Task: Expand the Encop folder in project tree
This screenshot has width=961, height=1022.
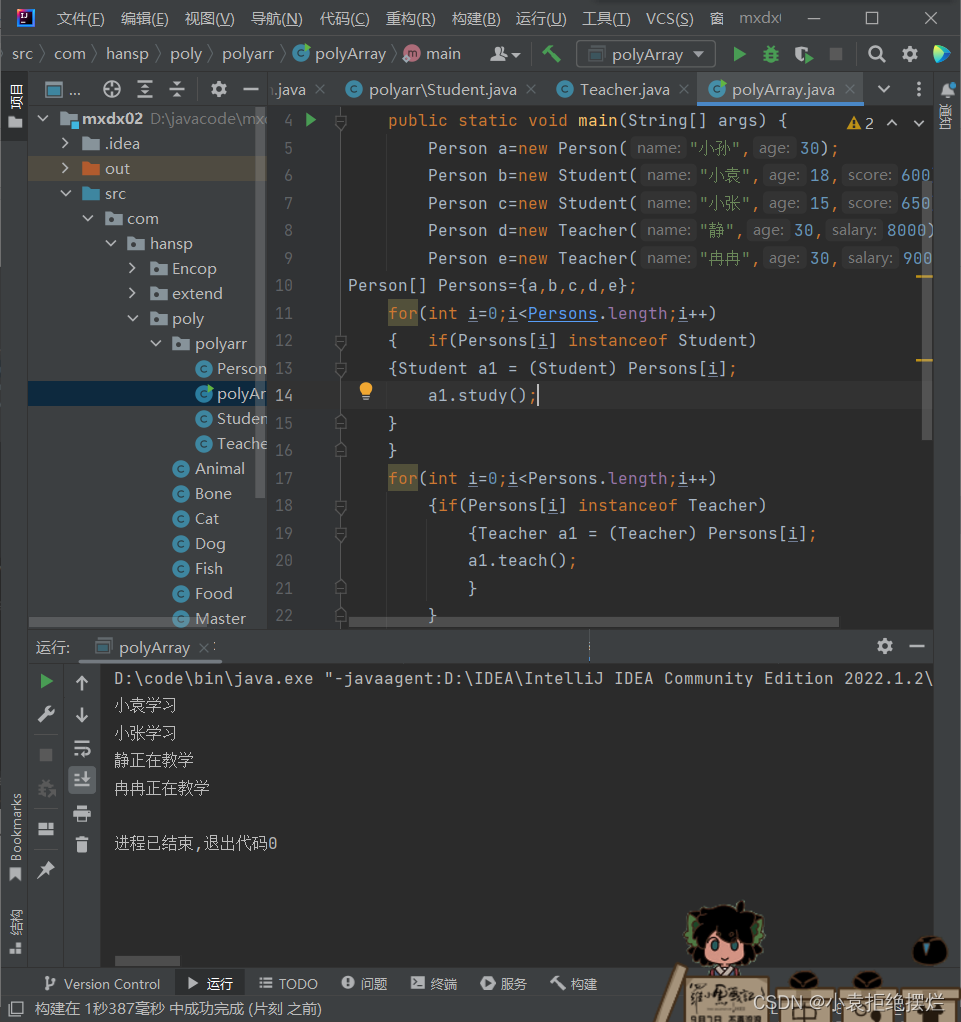Action: click(133, 268)
